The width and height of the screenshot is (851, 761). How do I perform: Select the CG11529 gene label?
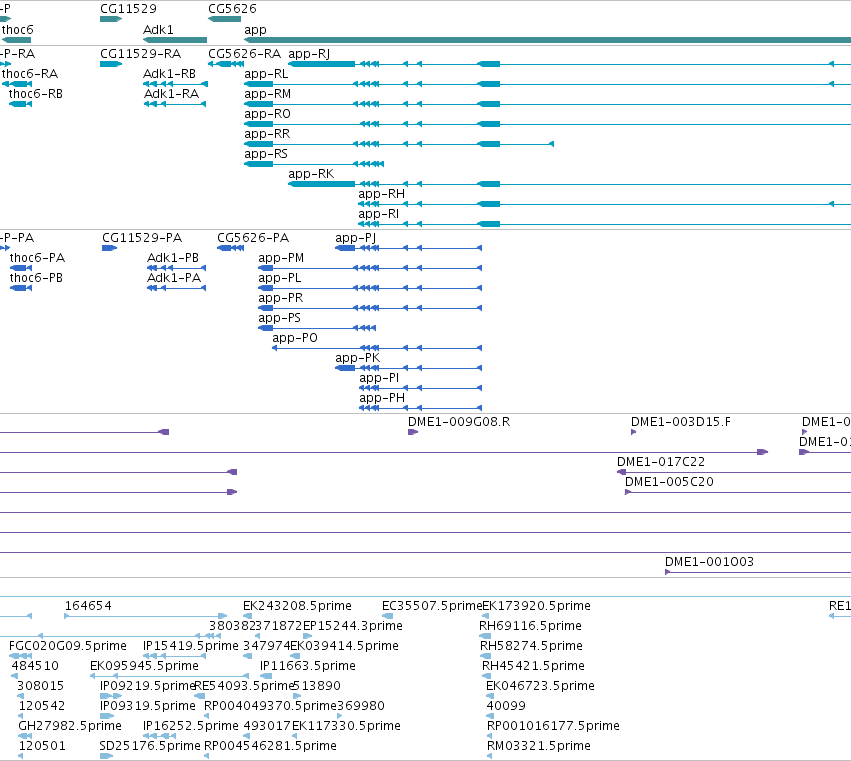[128, 9]
